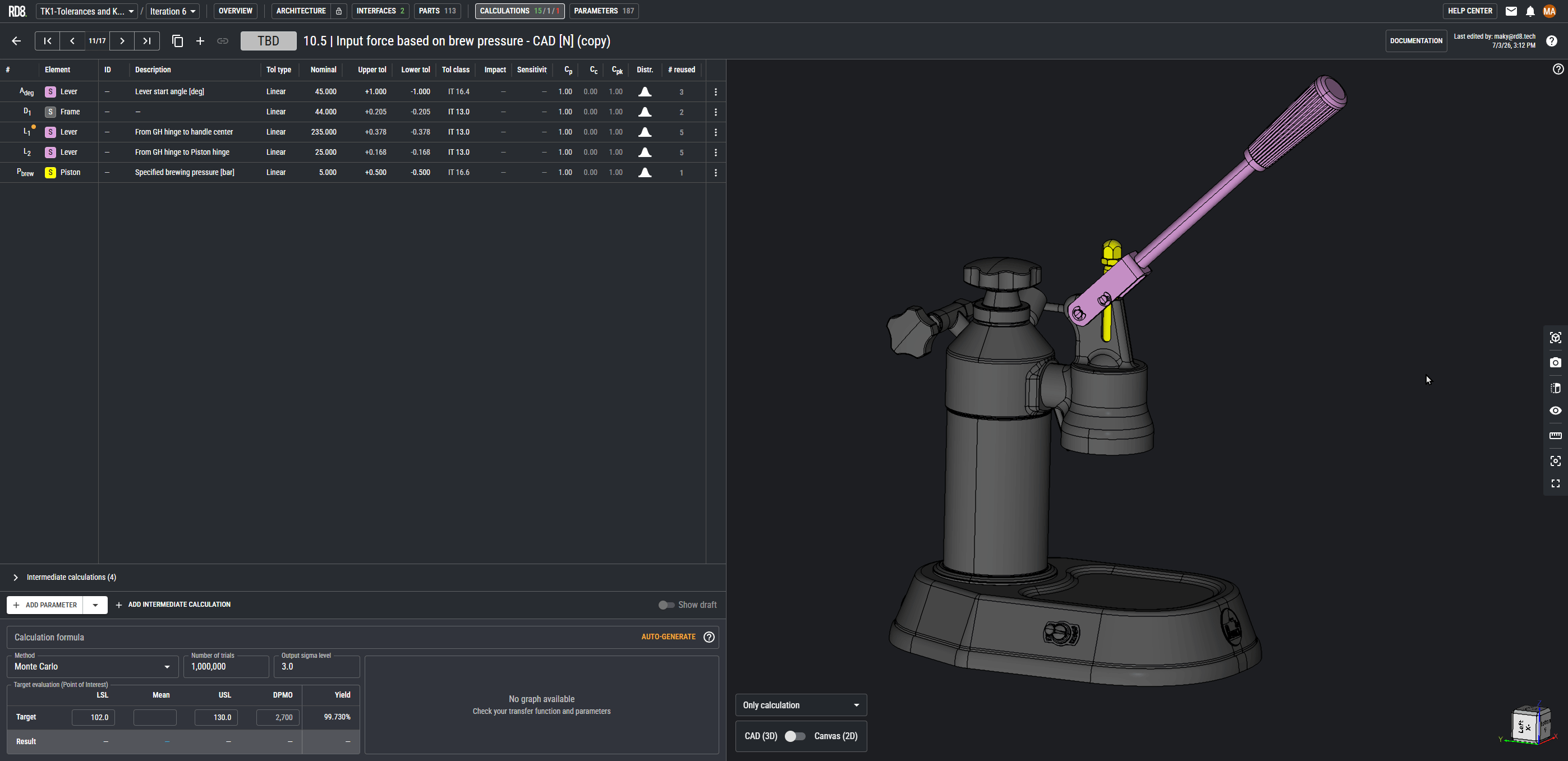Click the 3D model view cube tool icon
Viewport: 1568px width, 761px height.
click(x=1555, y=338)
